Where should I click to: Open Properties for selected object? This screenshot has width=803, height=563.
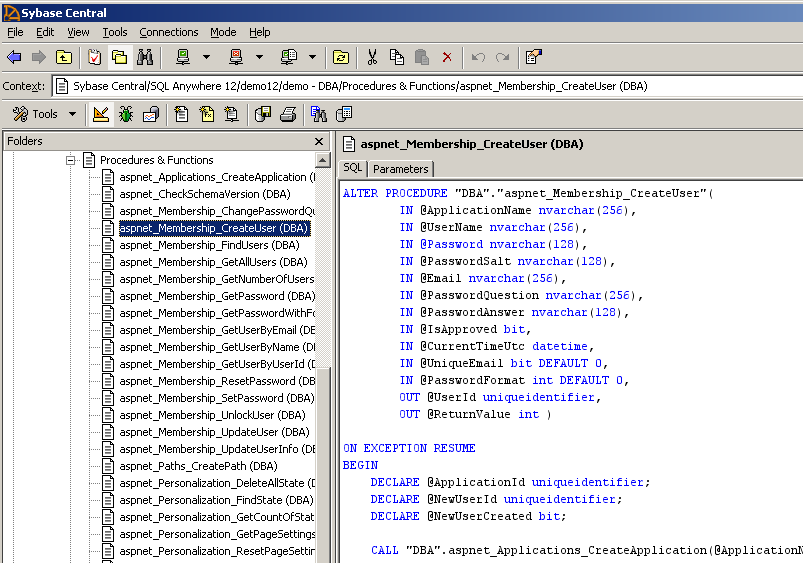(534, 57)
